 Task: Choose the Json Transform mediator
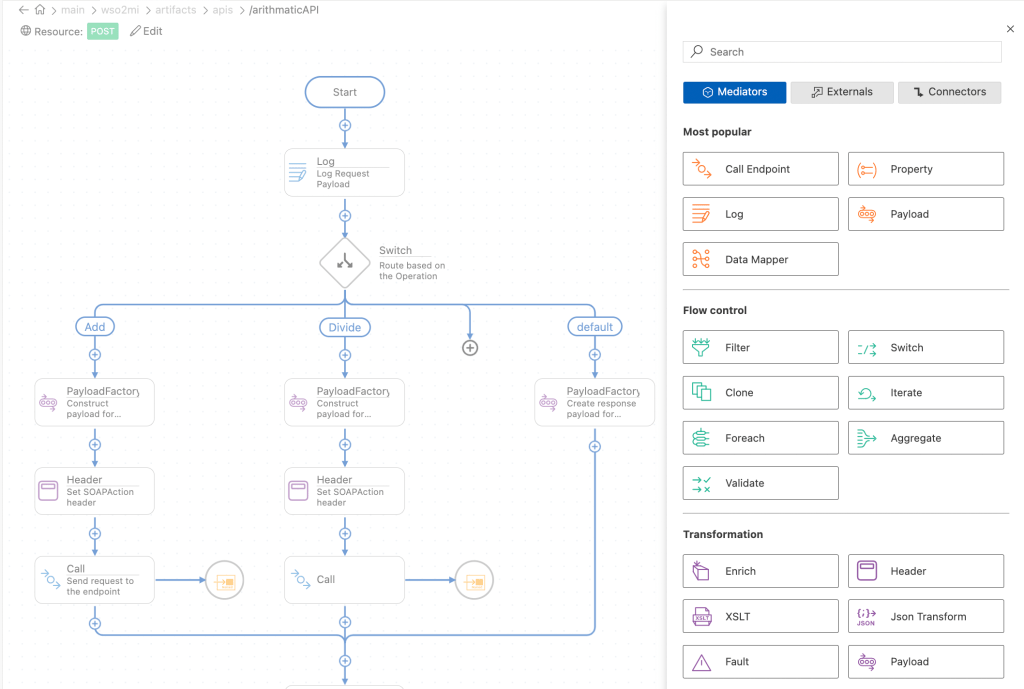(925, 617)
